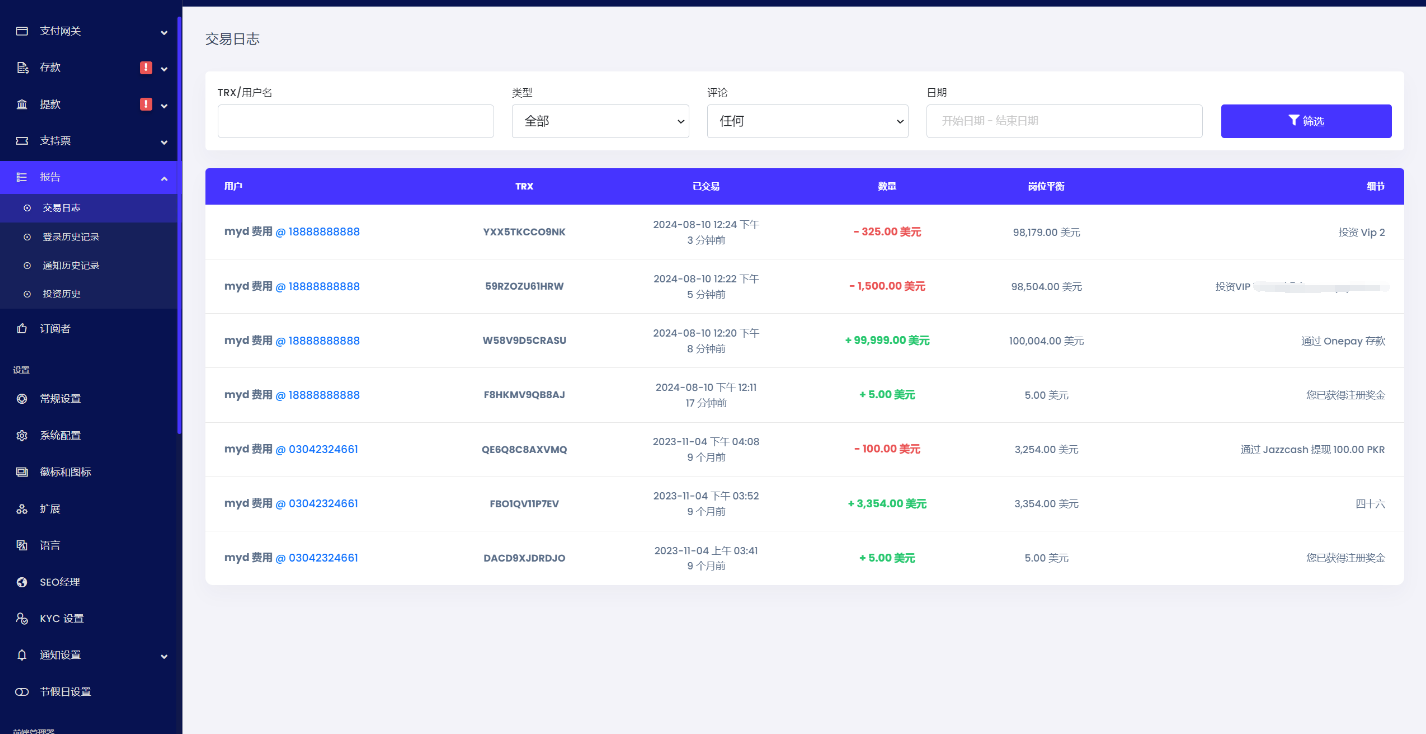
Task: Click the balance 3,254.00 美元
Action: click(x=1046, y=450)
